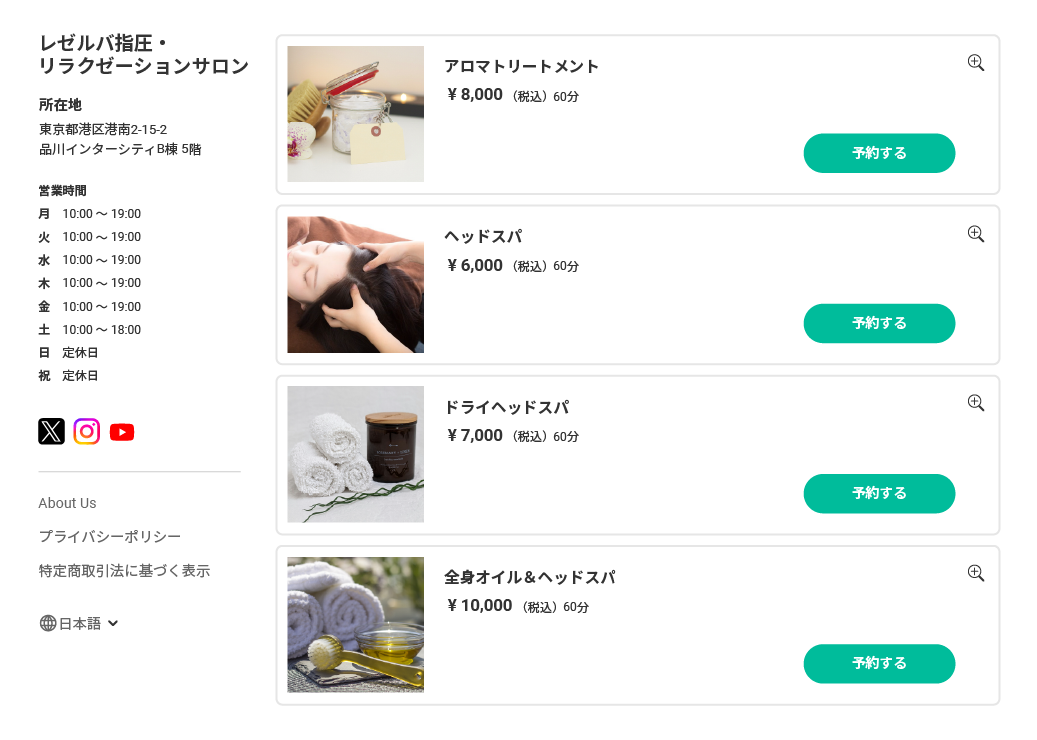Click the ドライヘッドスパ towel thumbnail

tap(355, 454)
